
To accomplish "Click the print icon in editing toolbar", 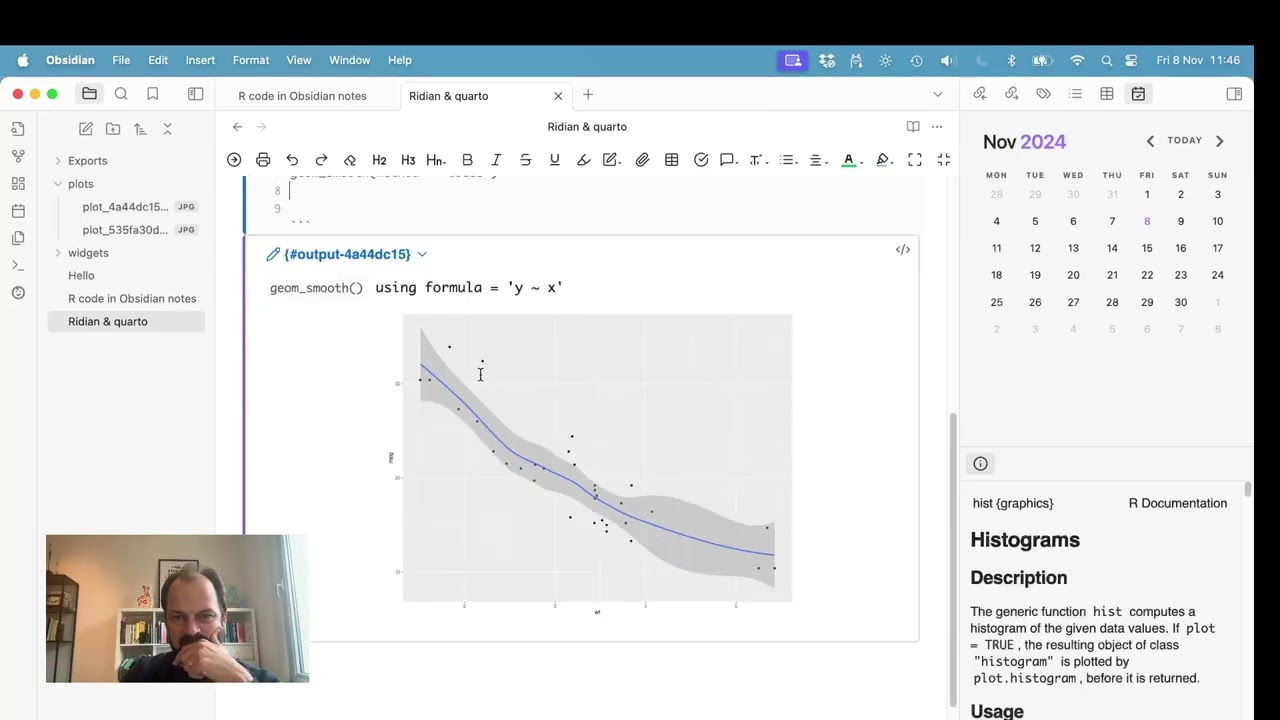I will [263, 160].
